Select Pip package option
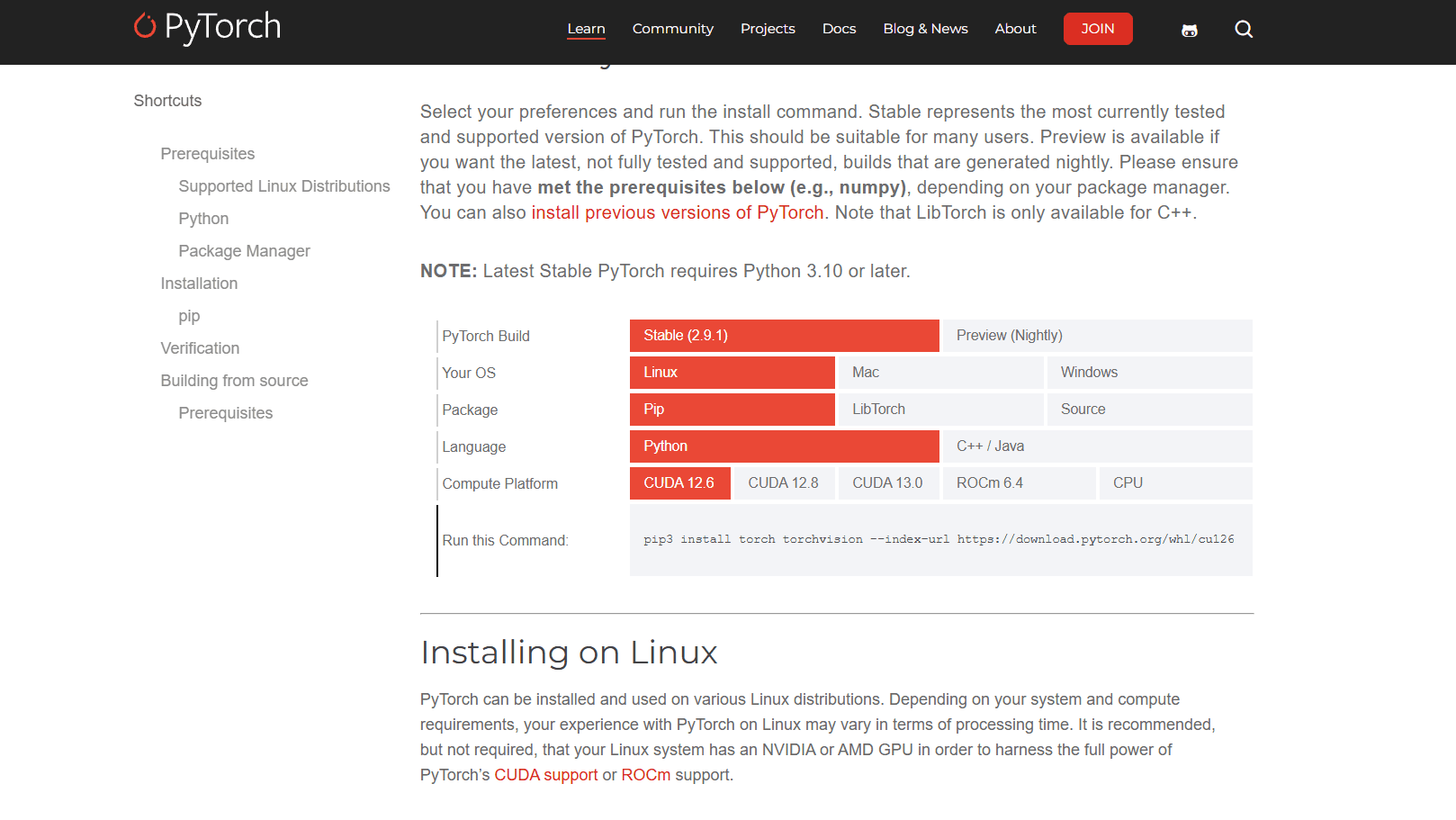The height and width of the screenshot is (820, 1456). (x=732, y=410)
